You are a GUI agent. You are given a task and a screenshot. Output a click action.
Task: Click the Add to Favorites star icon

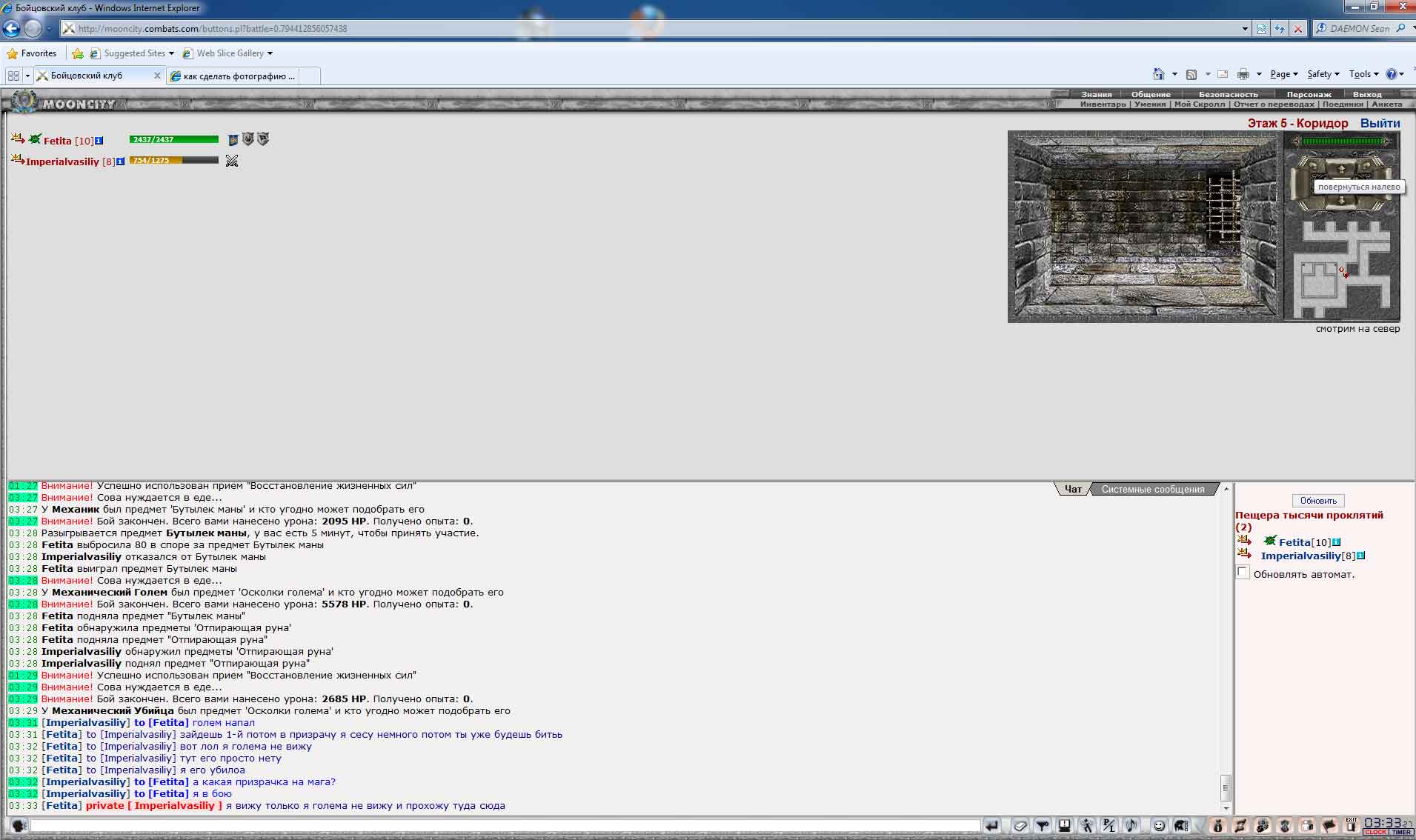pyautogui.click(x=78, y=53)
